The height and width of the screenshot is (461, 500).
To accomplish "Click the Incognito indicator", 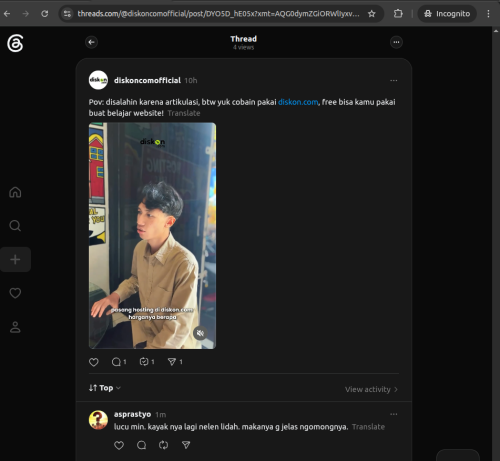I will click(x=447, y=14).
